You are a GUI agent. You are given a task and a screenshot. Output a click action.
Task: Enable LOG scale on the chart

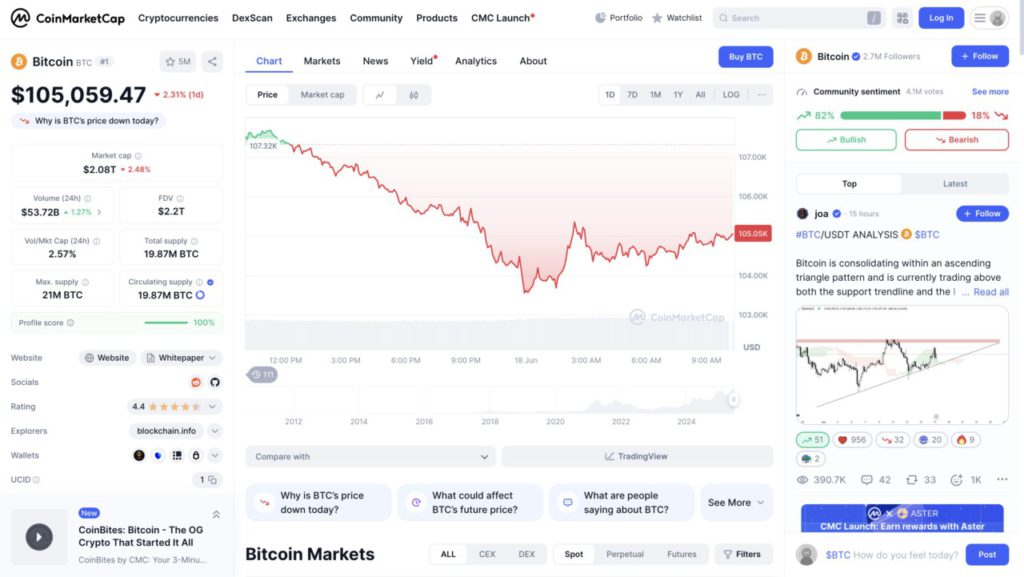(731, 95)
